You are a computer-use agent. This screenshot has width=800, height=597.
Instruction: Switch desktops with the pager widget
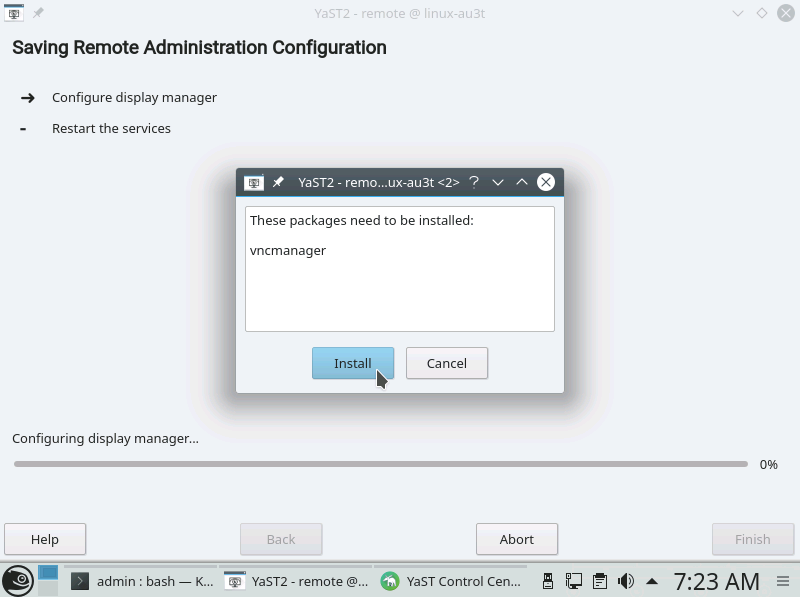click(48, 581)
